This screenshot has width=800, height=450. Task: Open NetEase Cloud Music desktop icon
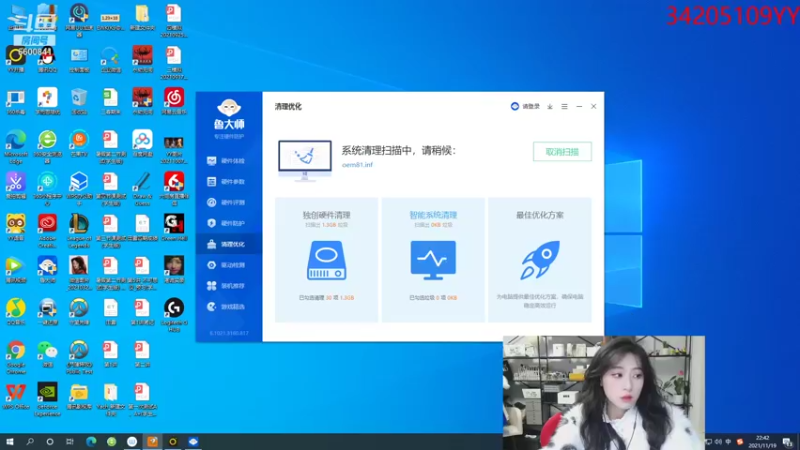click(174, 102)
